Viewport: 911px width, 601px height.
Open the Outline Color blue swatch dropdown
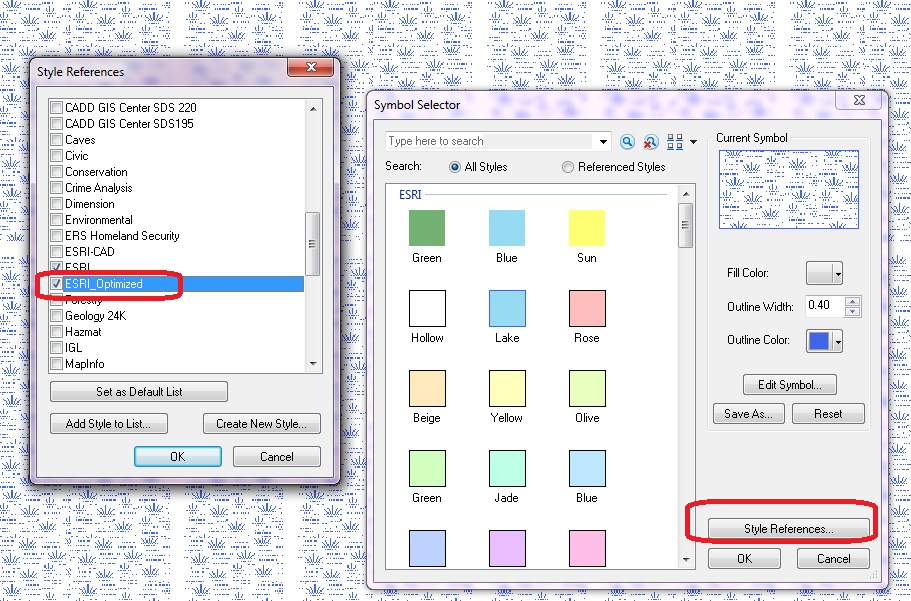[x=824, y=341]
